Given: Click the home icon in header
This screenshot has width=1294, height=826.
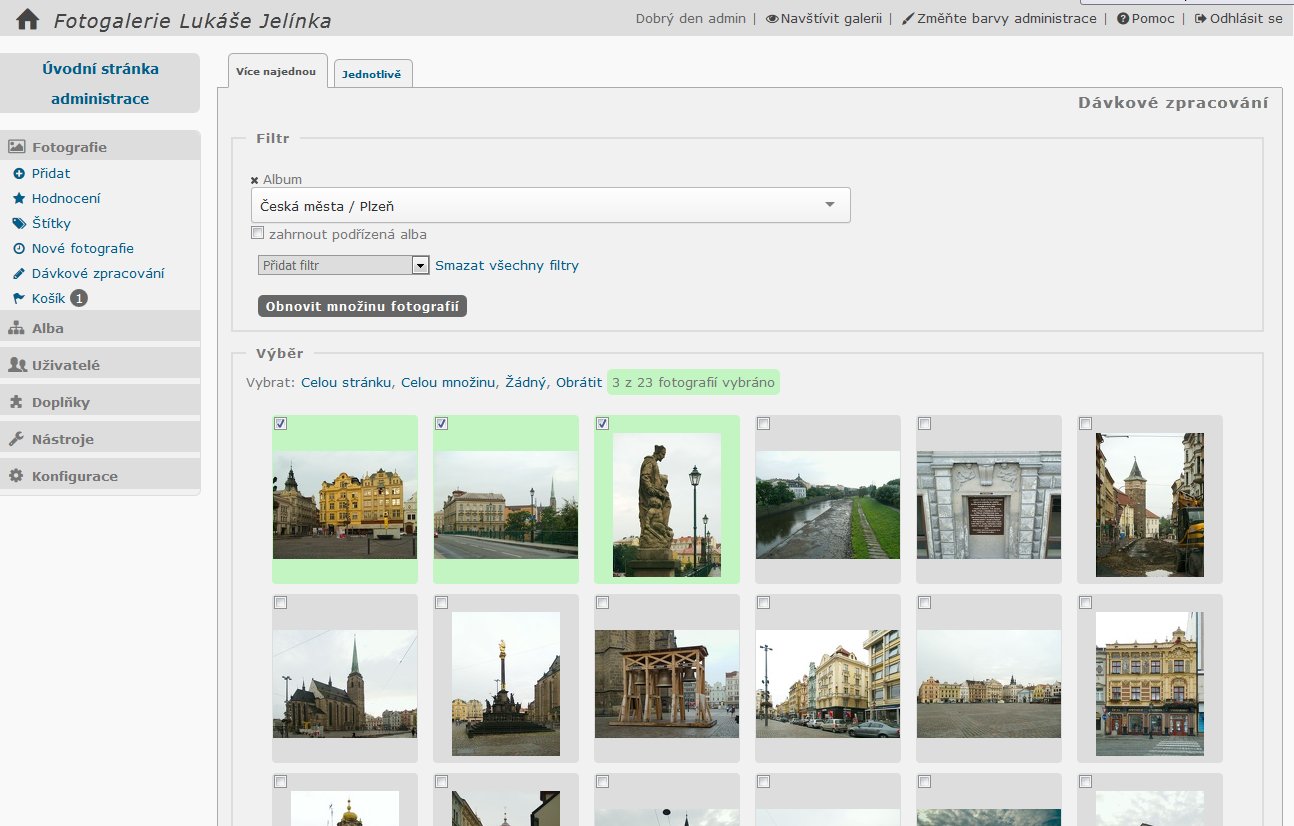Looking at the screenshot, I should tap(27, 19).
